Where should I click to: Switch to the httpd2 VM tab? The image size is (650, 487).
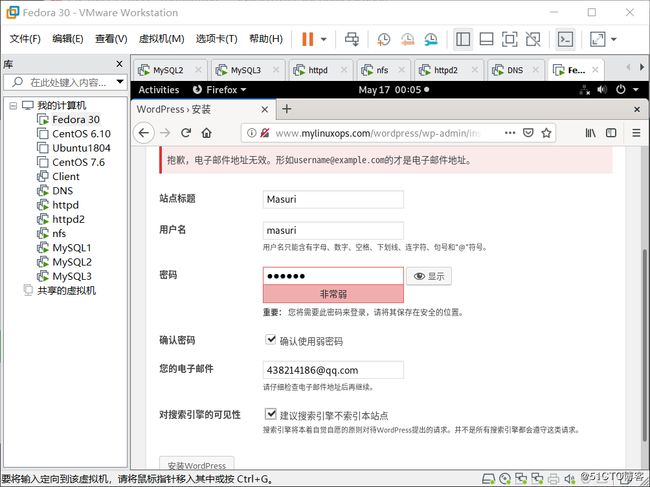(x=449, y=70)
